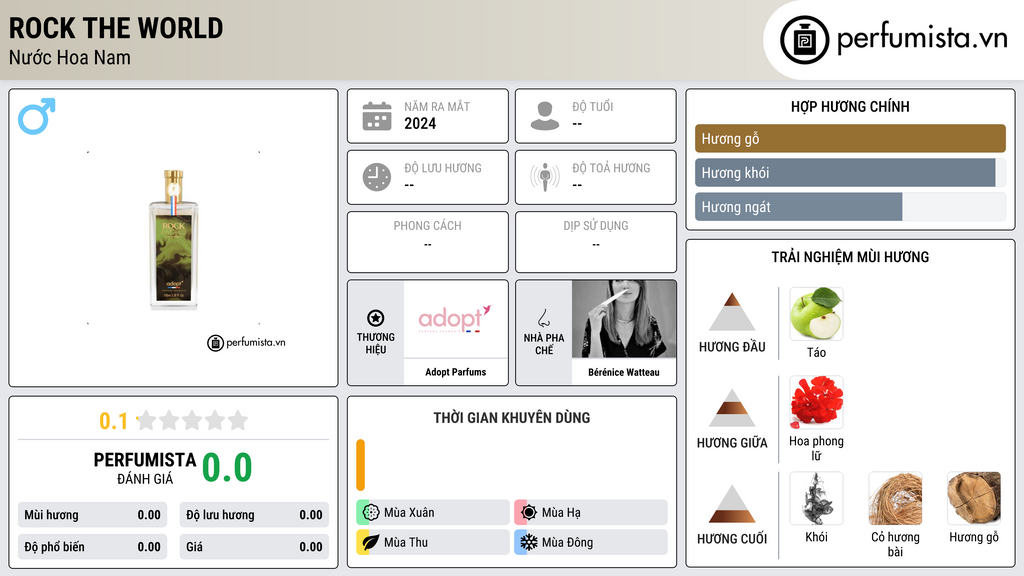Open the Adopt Parfums brand link
The image size is (1024, 576).
(x=456, y=372)
